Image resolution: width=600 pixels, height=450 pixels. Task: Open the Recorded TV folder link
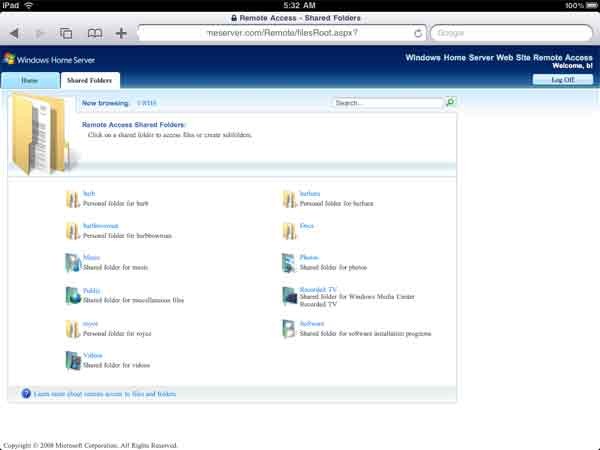318,290
